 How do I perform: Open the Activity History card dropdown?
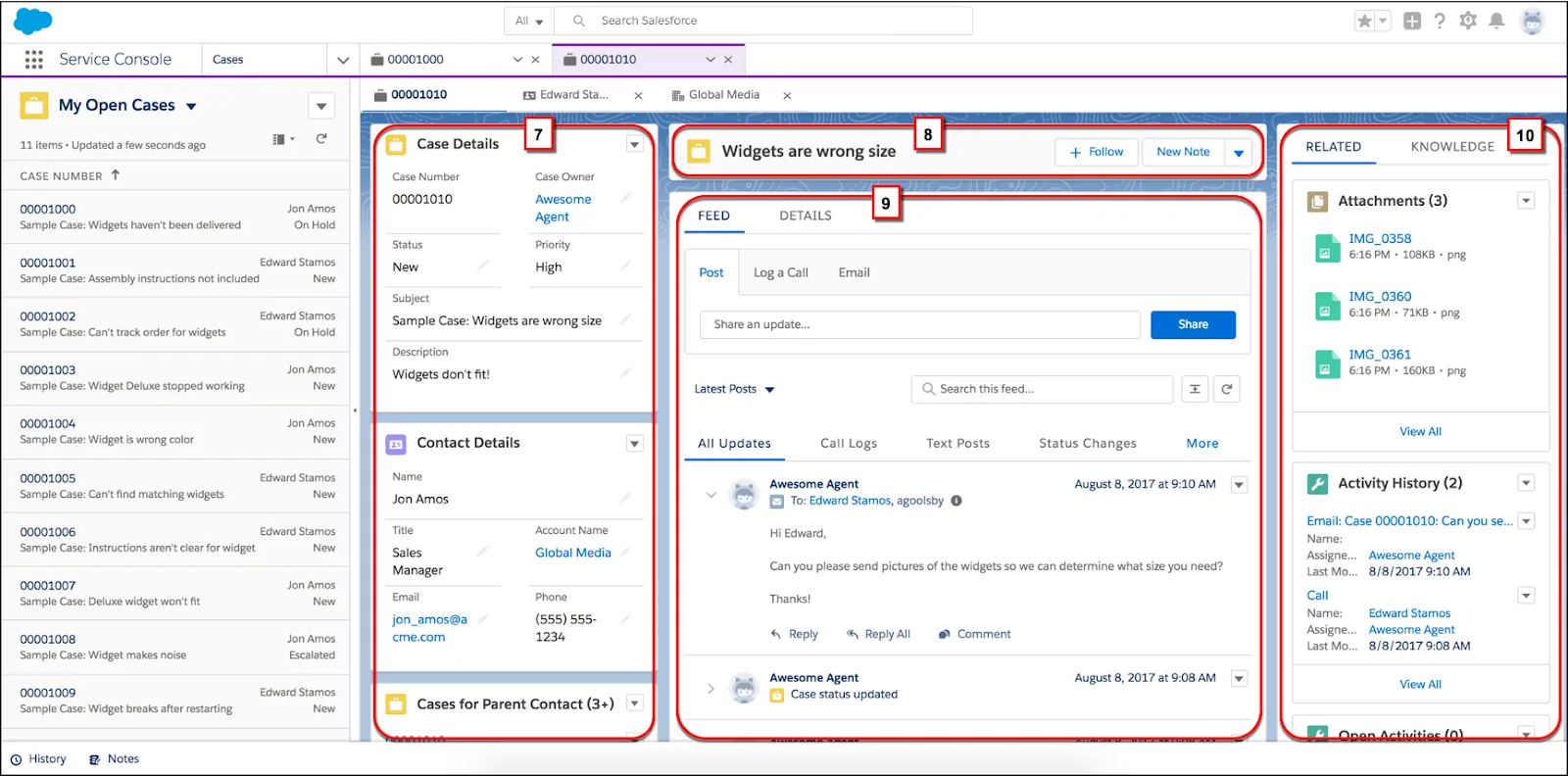pyautogui.click(x=1526, y=483)
